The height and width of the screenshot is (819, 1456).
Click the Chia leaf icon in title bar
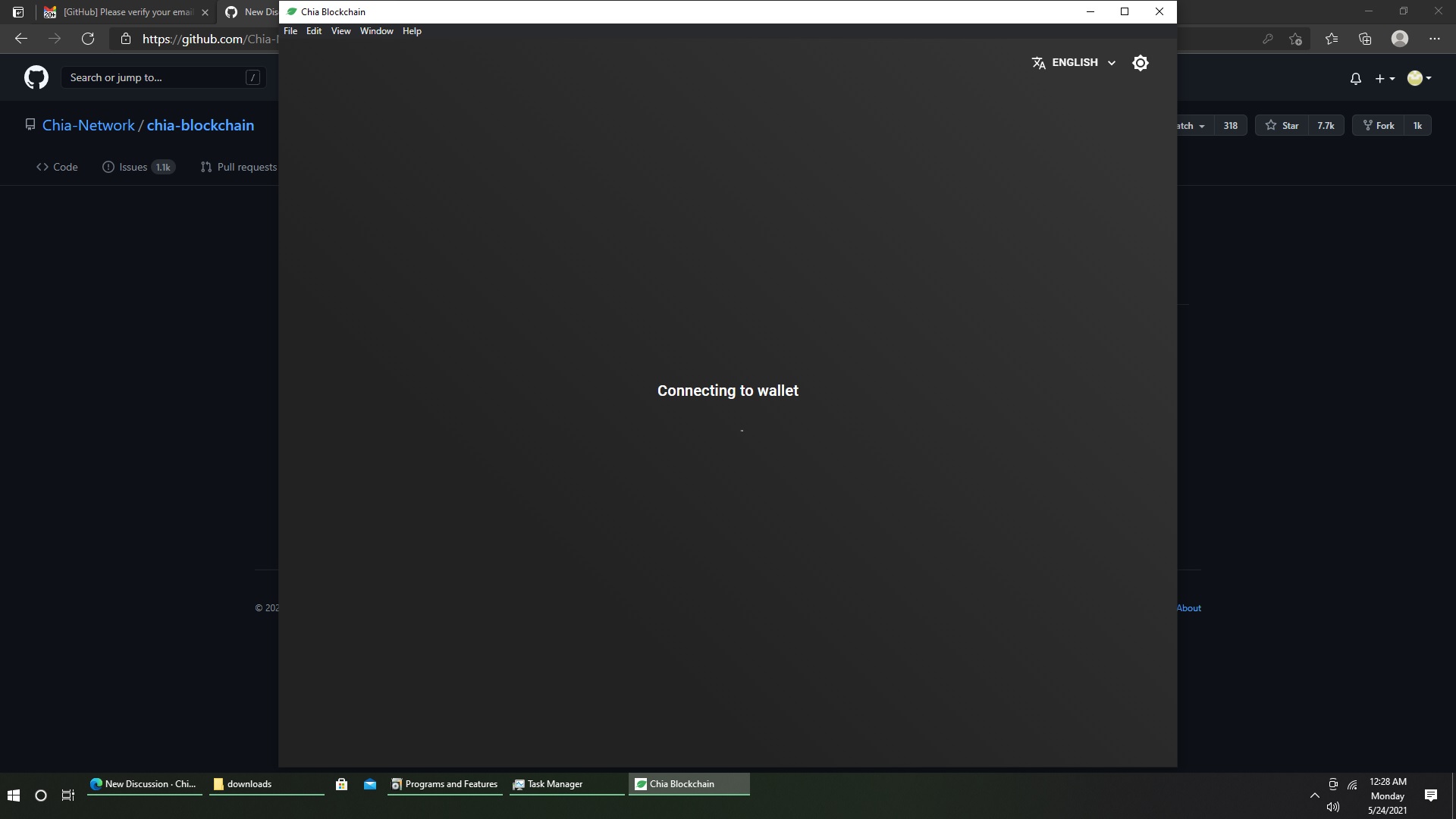292,11
